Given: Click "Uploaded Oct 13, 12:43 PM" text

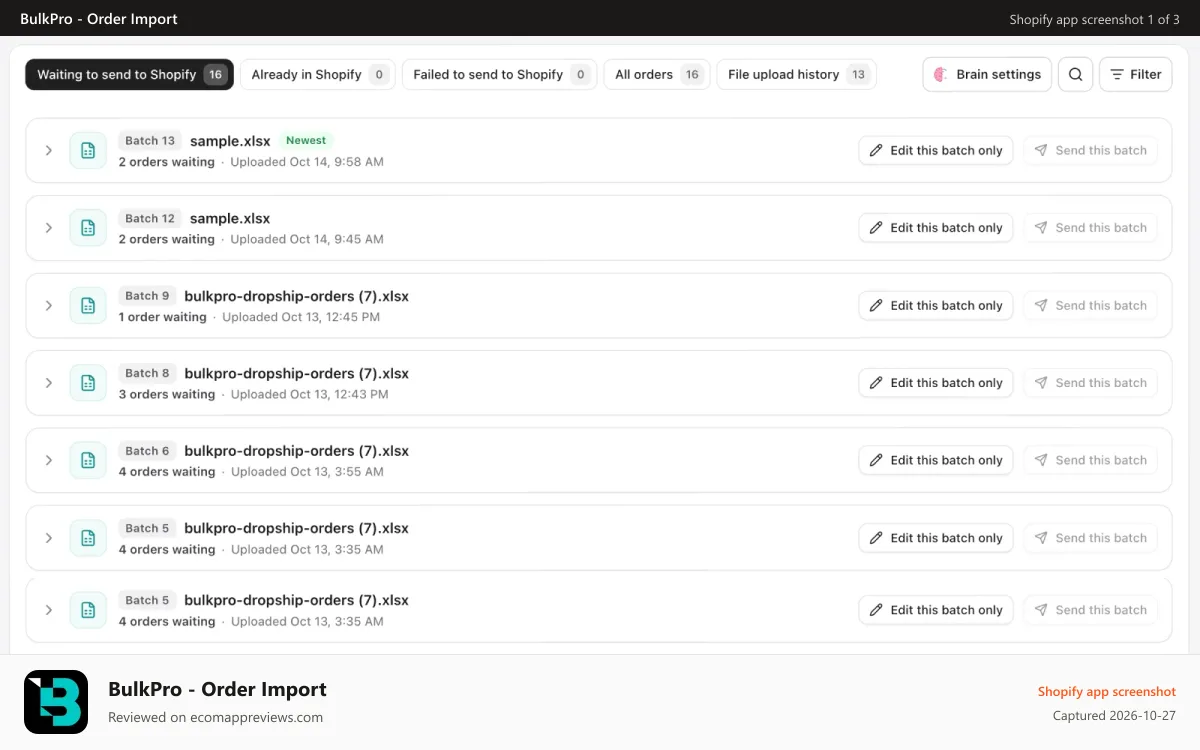Looking at the screenshot, I should pos(310,394).
